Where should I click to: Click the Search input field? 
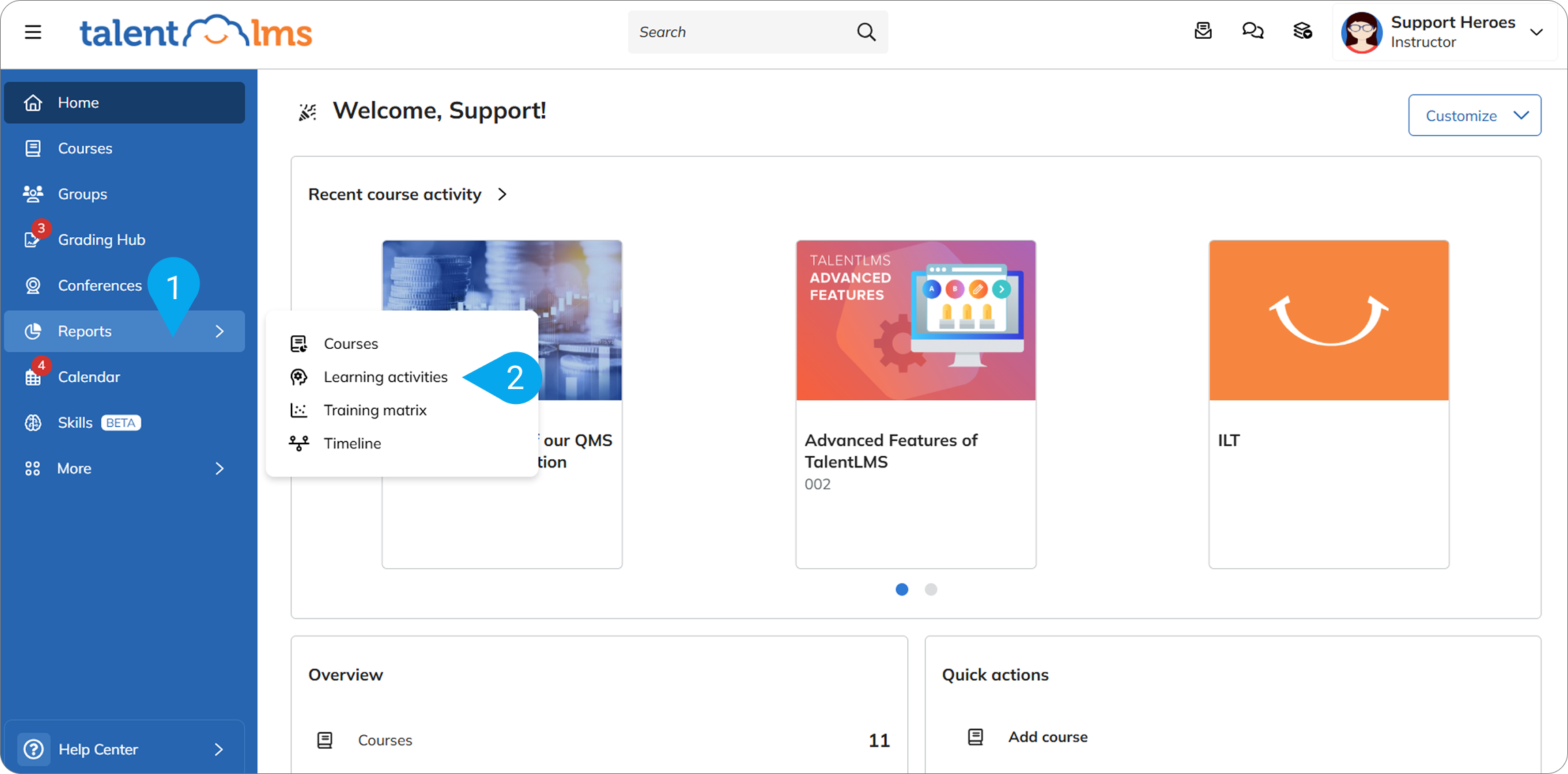(x=757, y=32)
